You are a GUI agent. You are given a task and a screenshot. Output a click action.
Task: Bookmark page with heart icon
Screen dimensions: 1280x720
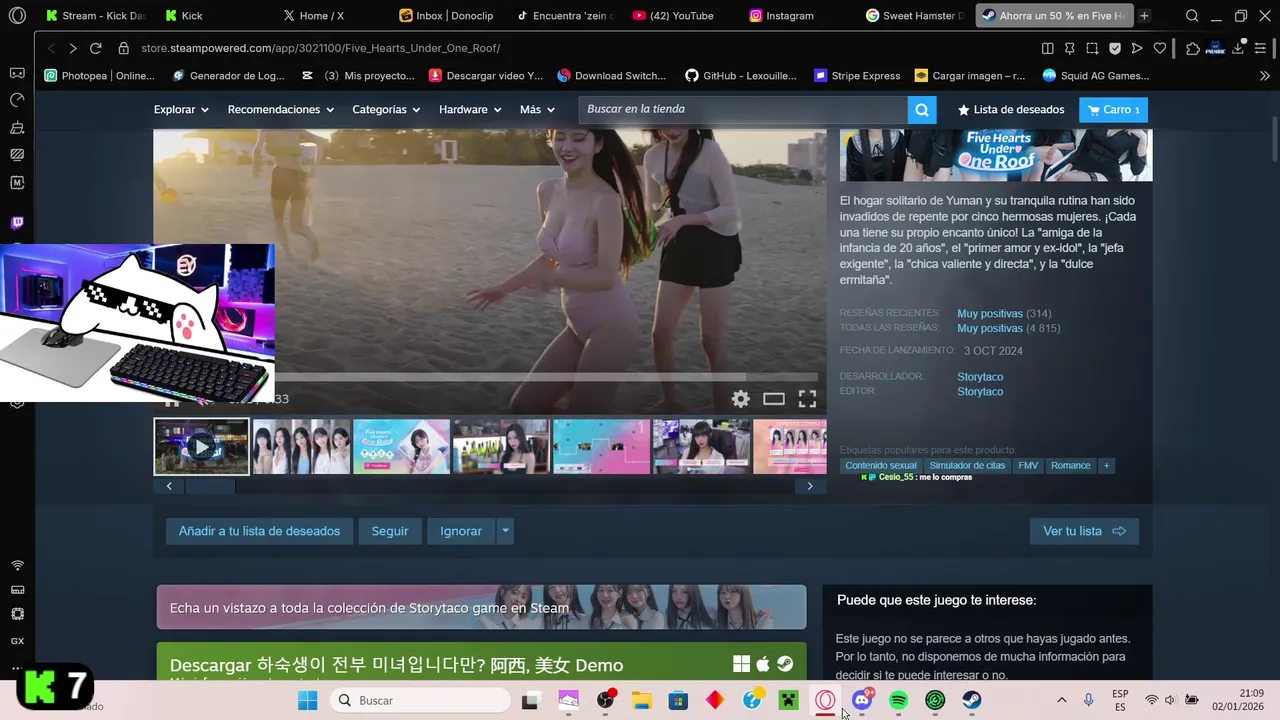pyautogui.click(x=1160, y=48)
